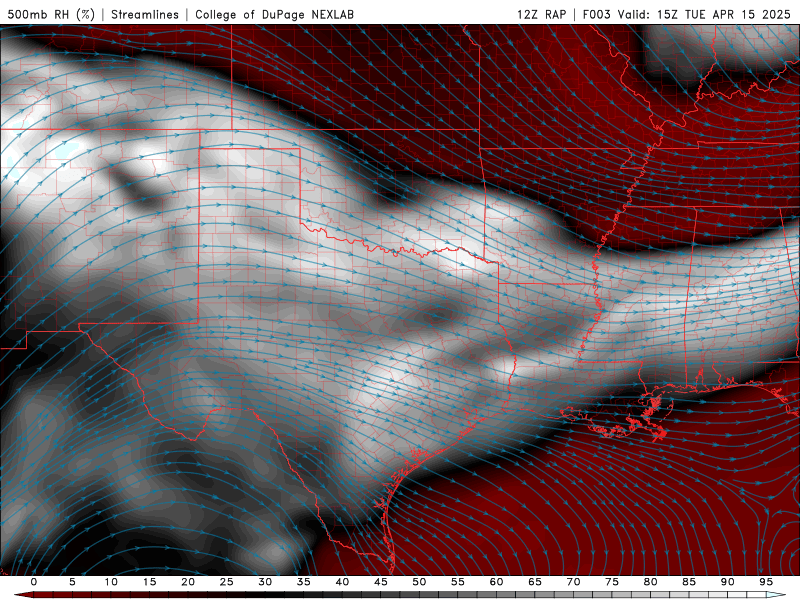Click the '40' value on the color scale
This screenshot has width=800, height=600.
pos(342,582)
